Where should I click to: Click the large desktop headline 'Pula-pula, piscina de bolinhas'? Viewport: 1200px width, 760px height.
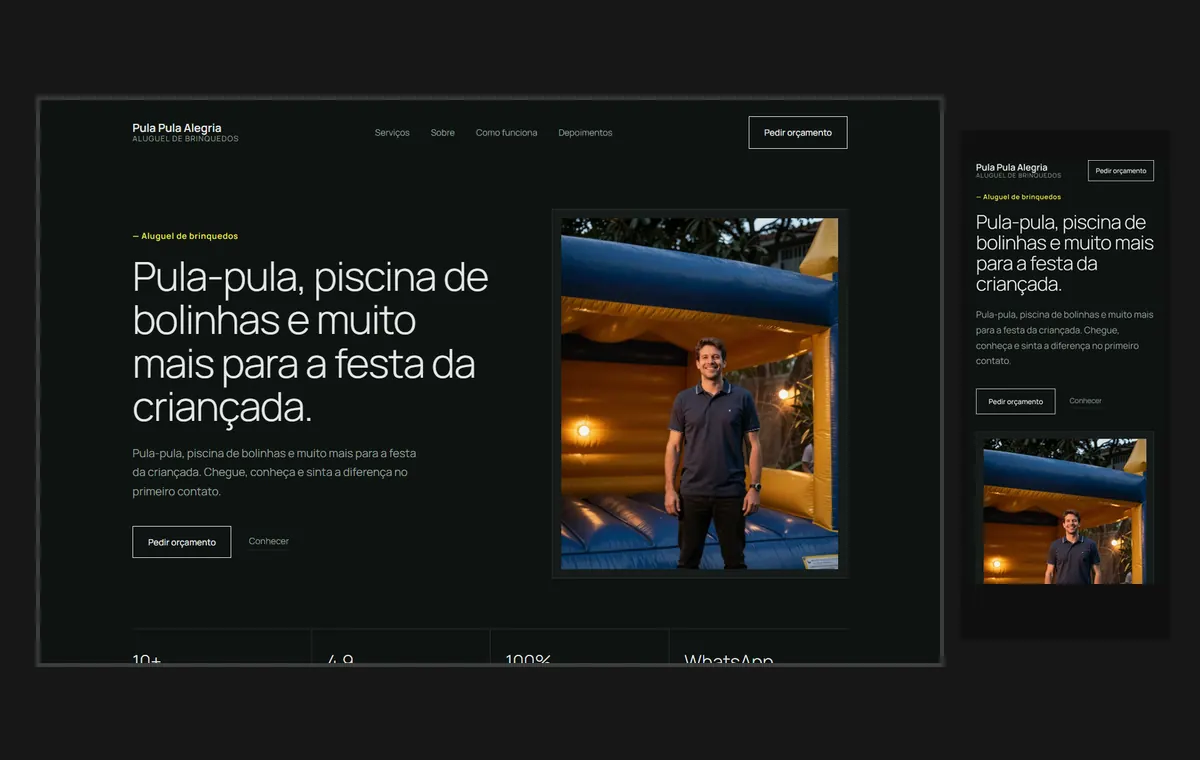pyautogui.click(x=310, y=342)
